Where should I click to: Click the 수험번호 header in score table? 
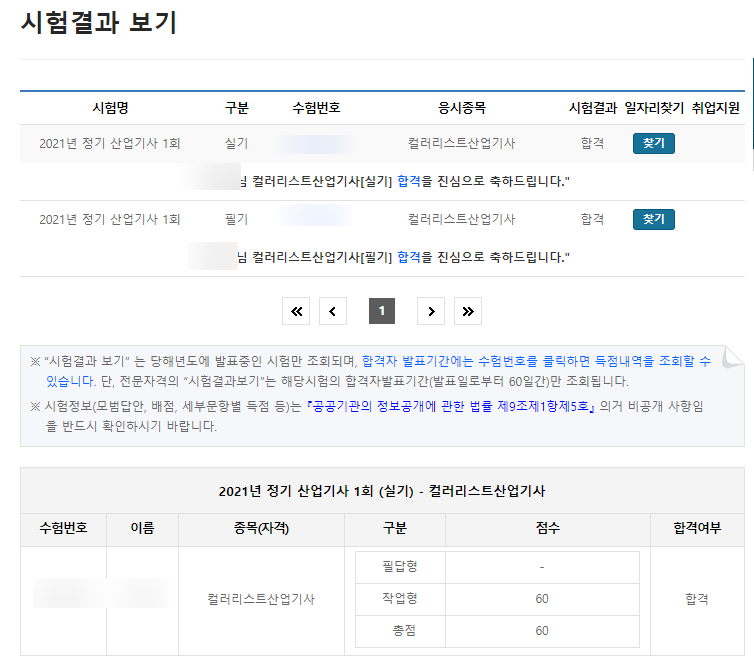coord(63,528)
